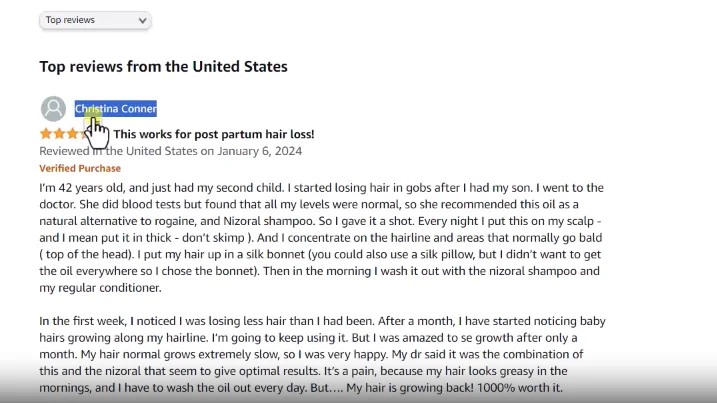Click the orange "Verified Purchase" label
The image size is (717, 403).
(x=80, y=168)
